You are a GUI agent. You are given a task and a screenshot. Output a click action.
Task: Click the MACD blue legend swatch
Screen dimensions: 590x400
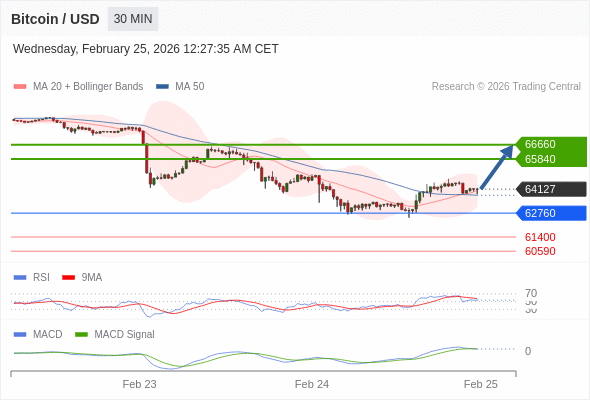click(20, 335)
